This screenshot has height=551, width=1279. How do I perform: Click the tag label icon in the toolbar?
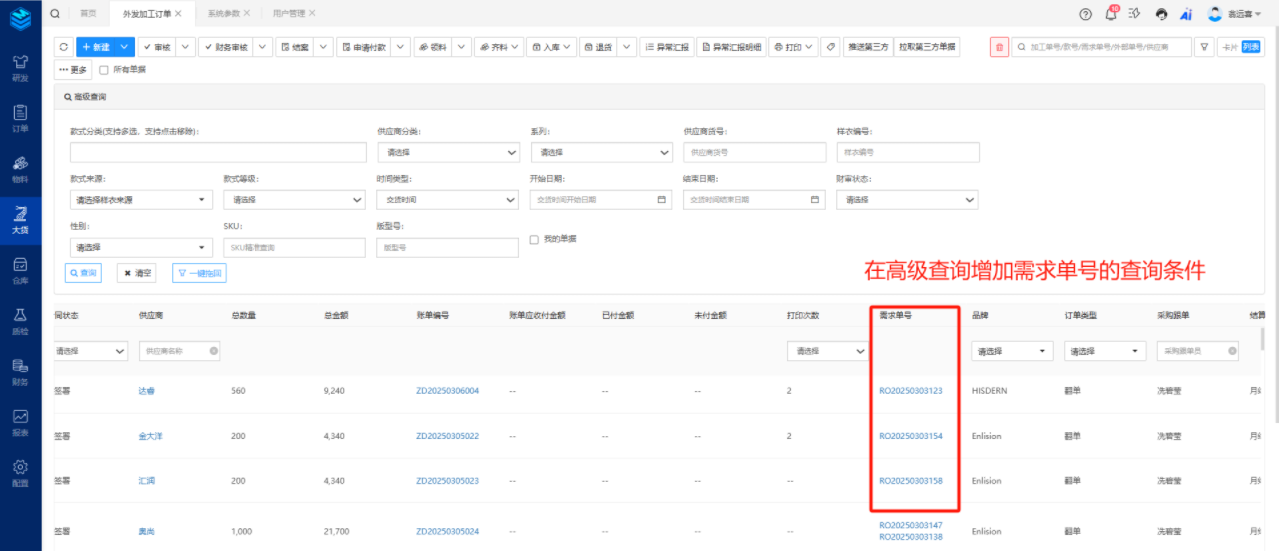tap(830, 47)
